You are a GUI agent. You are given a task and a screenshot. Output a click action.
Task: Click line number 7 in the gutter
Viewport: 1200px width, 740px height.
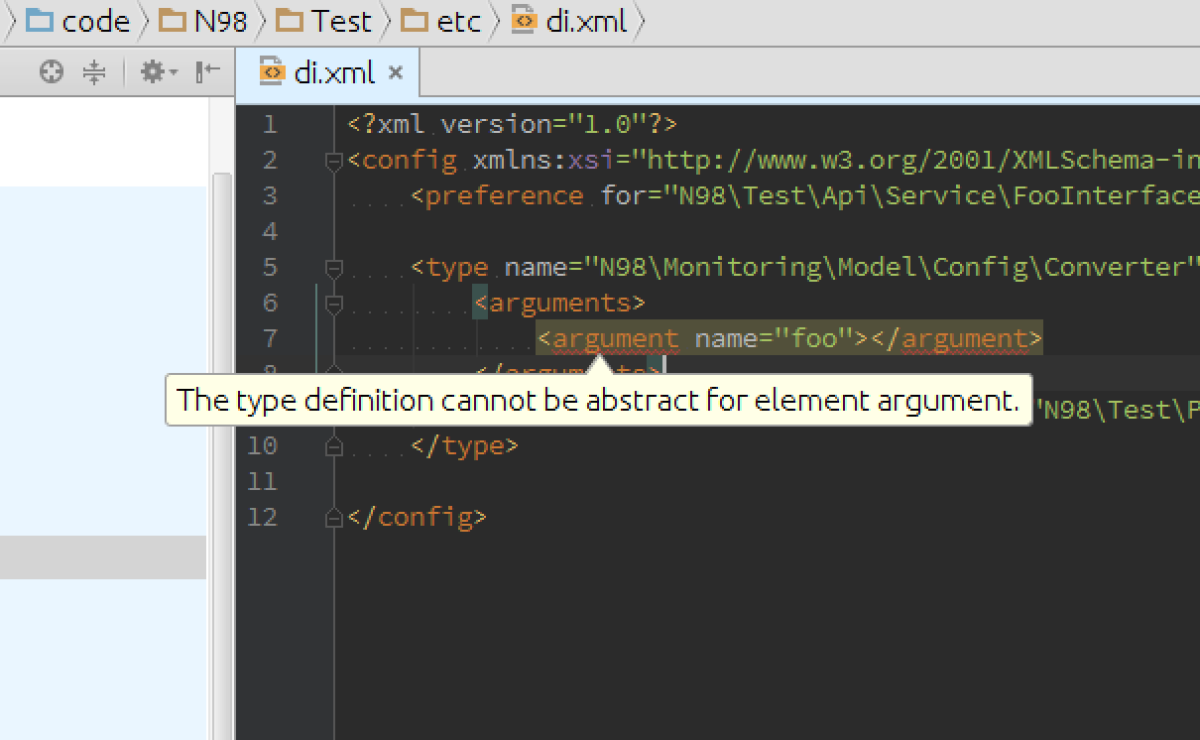click(270, 338)
